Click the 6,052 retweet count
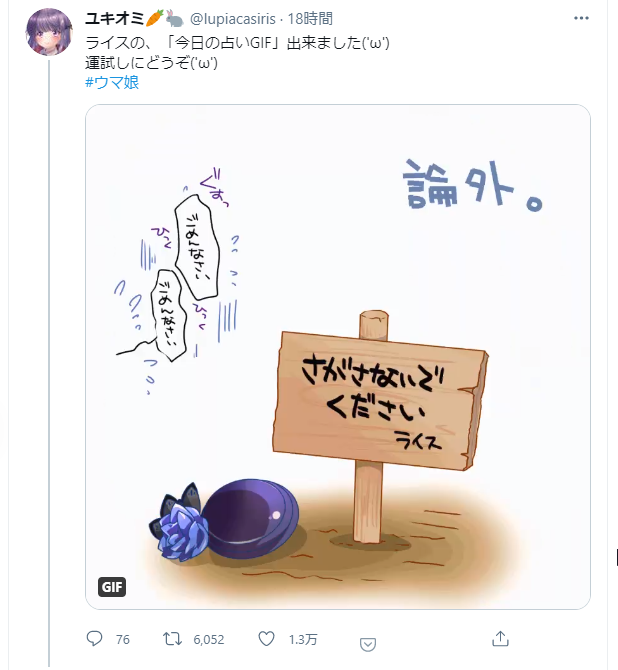Image resolution: width=618 pixels, height=670 pixels. (x=209, y=640)
